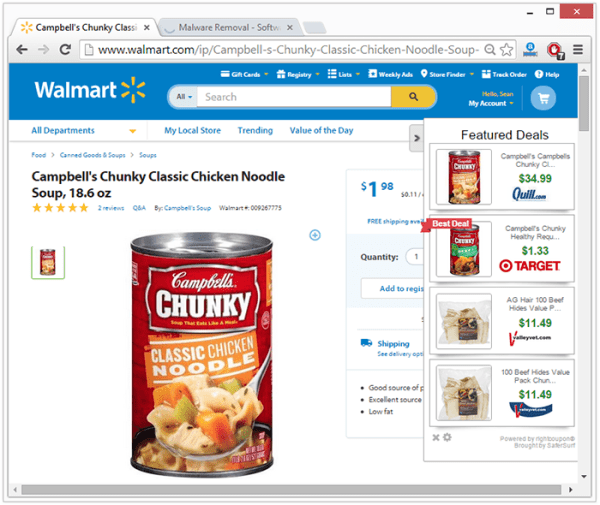
Task: Click the red extension icon with badge
Action: [555, 50]
